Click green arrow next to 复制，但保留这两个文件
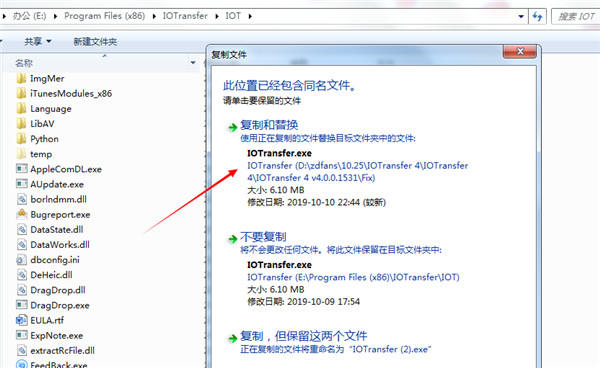 point(232,338)
